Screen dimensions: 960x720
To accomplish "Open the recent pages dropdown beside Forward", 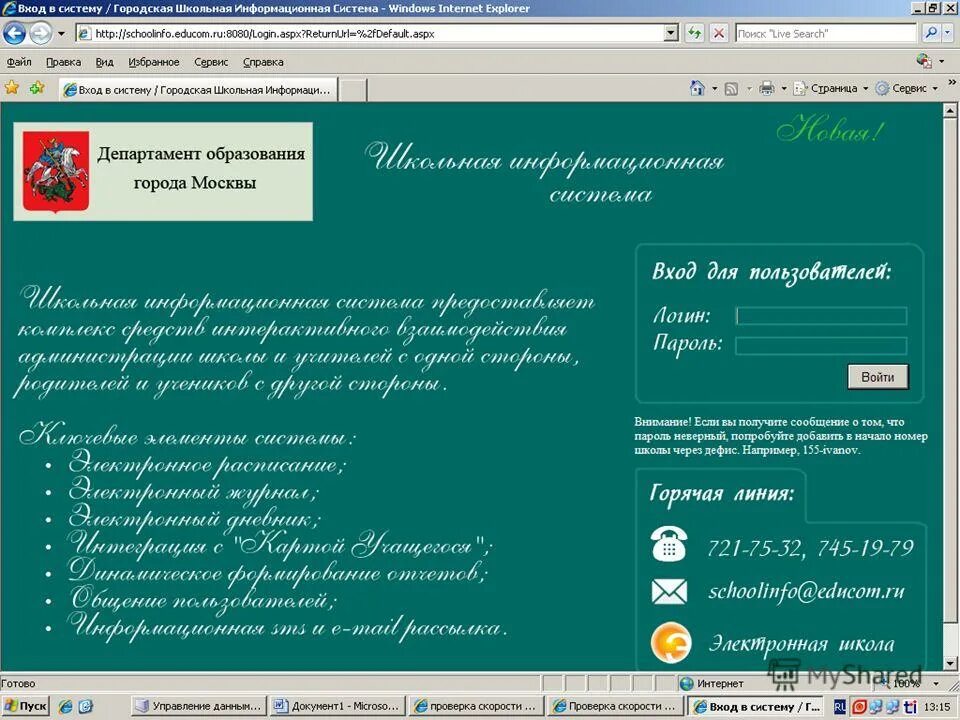I will pyautogui.click(x=61, y=34).
